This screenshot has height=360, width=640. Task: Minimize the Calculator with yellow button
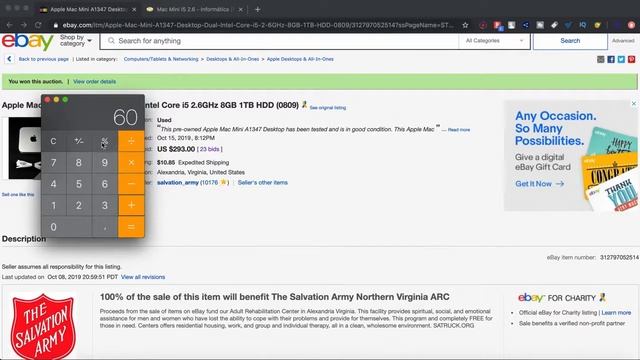pyautogui.click(x=56, y=100)
